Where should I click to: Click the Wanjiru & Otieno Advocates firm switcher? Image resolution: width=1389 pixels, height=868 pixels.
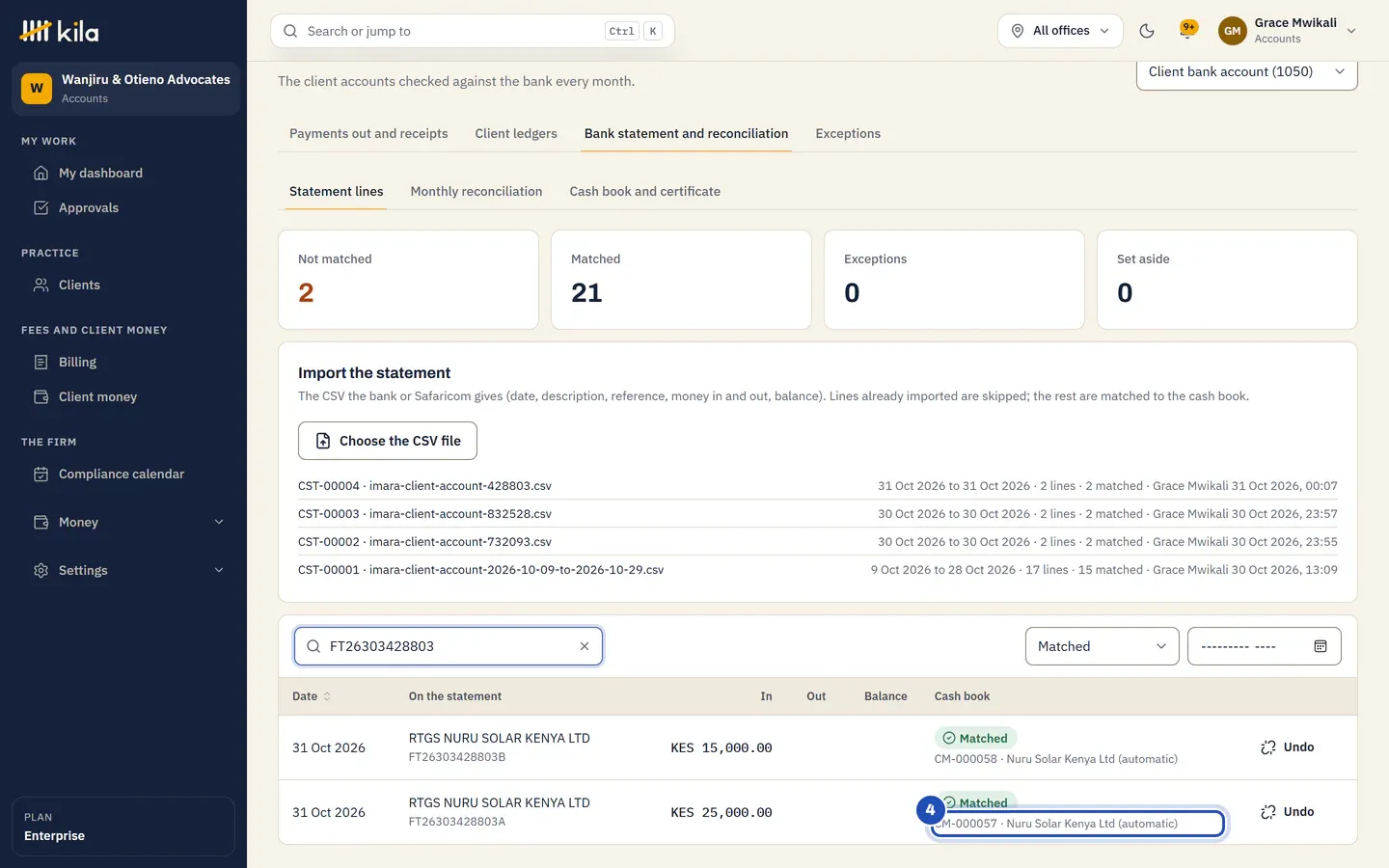click(x=125, y=89)
